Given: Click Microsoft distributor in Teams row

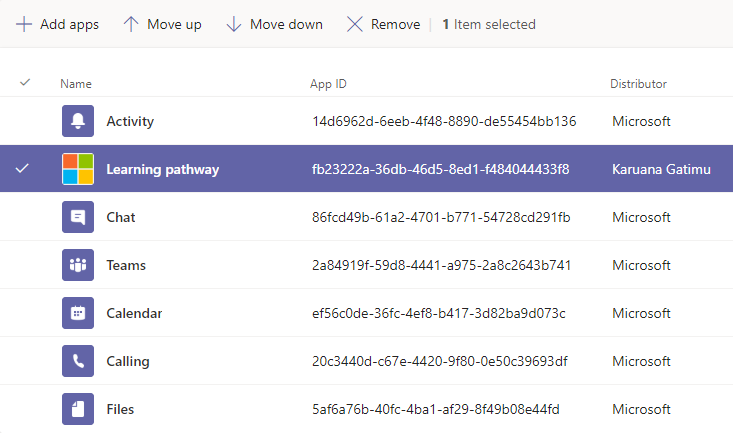Looking at the screenshot, I should pos(641,265).
